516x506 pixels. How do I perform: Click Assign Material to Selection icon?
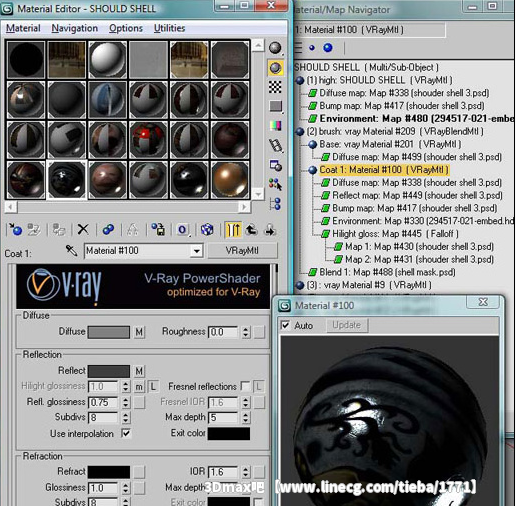[x=59, y=229]
